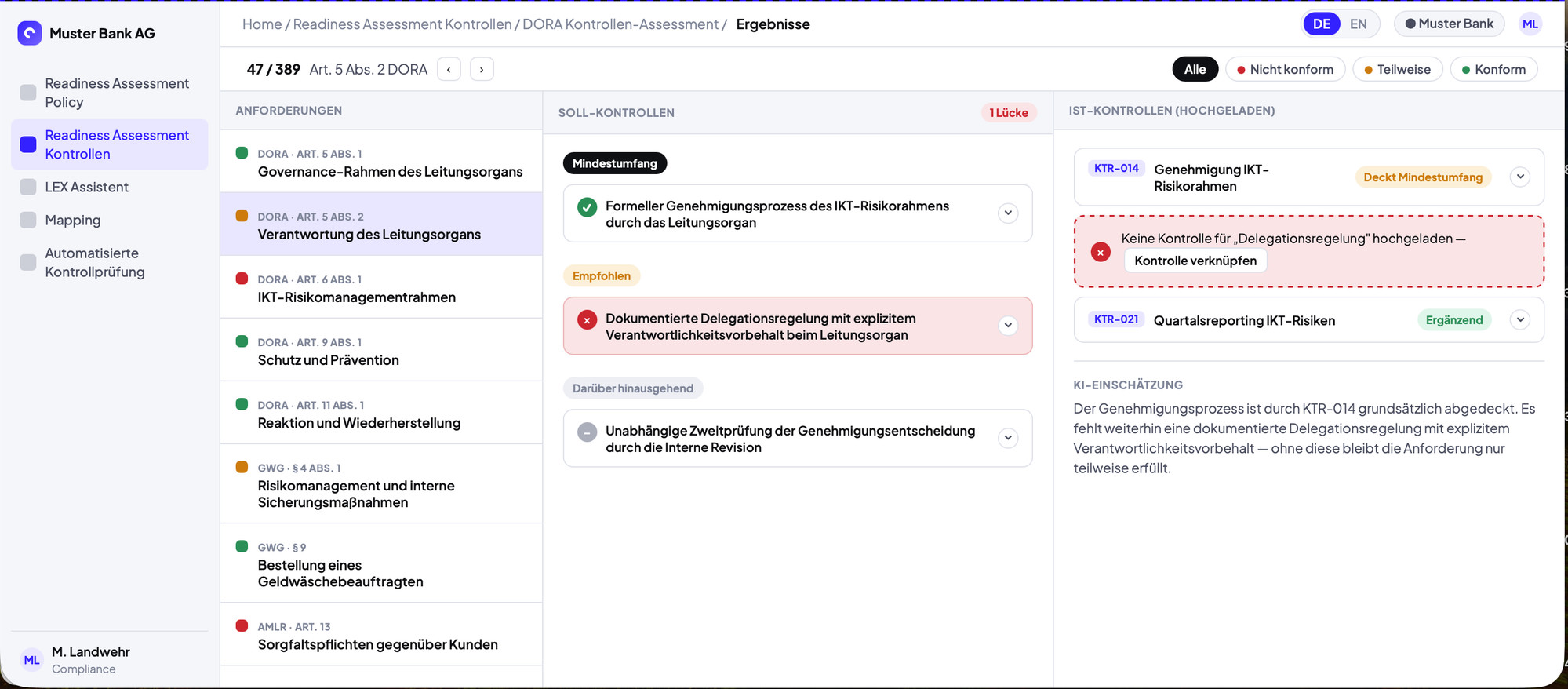This screenshot has height=689, width=1568.
Task: Expand Formeller Genehmigungsprozess control
Action: 1008,213
